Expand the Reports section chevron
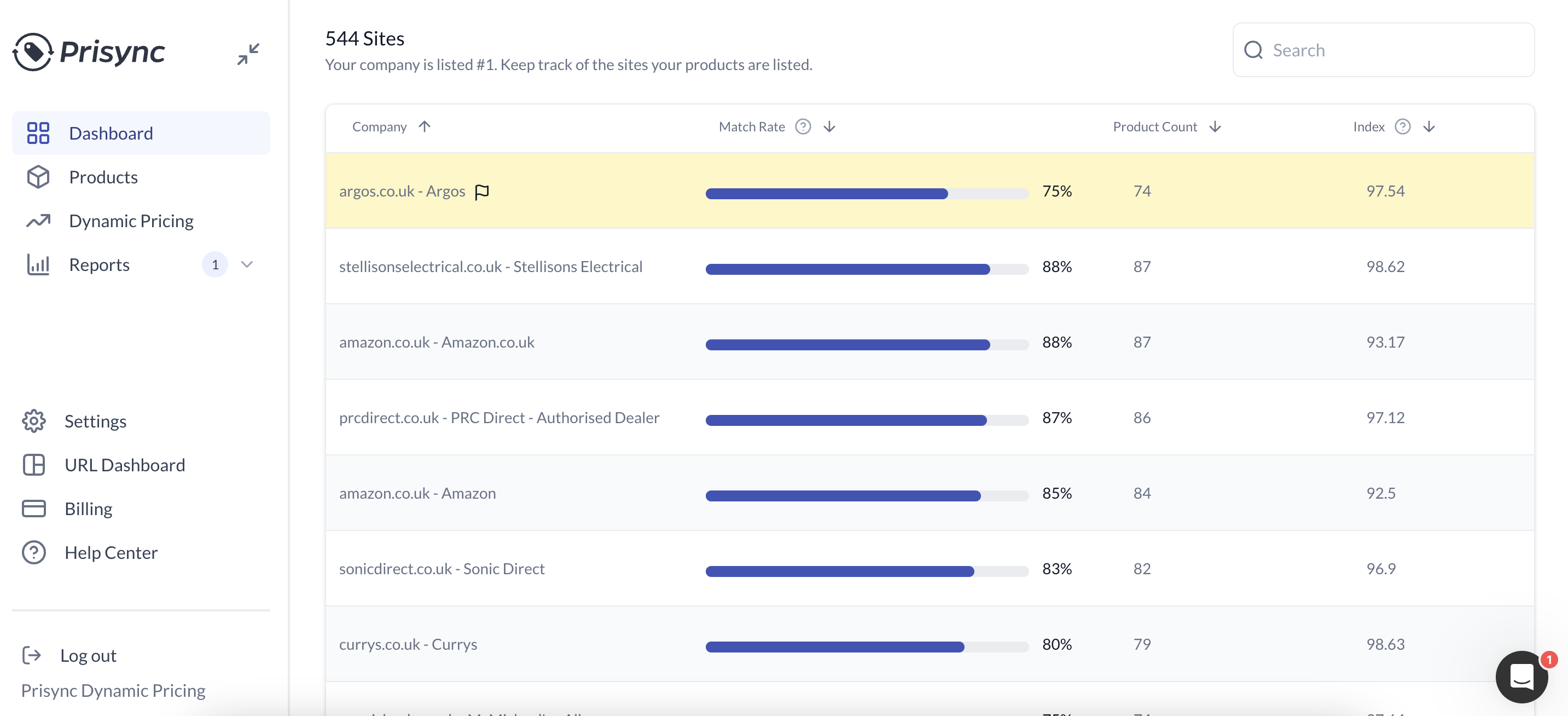The width and height of the screenshot is (1568, 716). [x=247, y=264]
